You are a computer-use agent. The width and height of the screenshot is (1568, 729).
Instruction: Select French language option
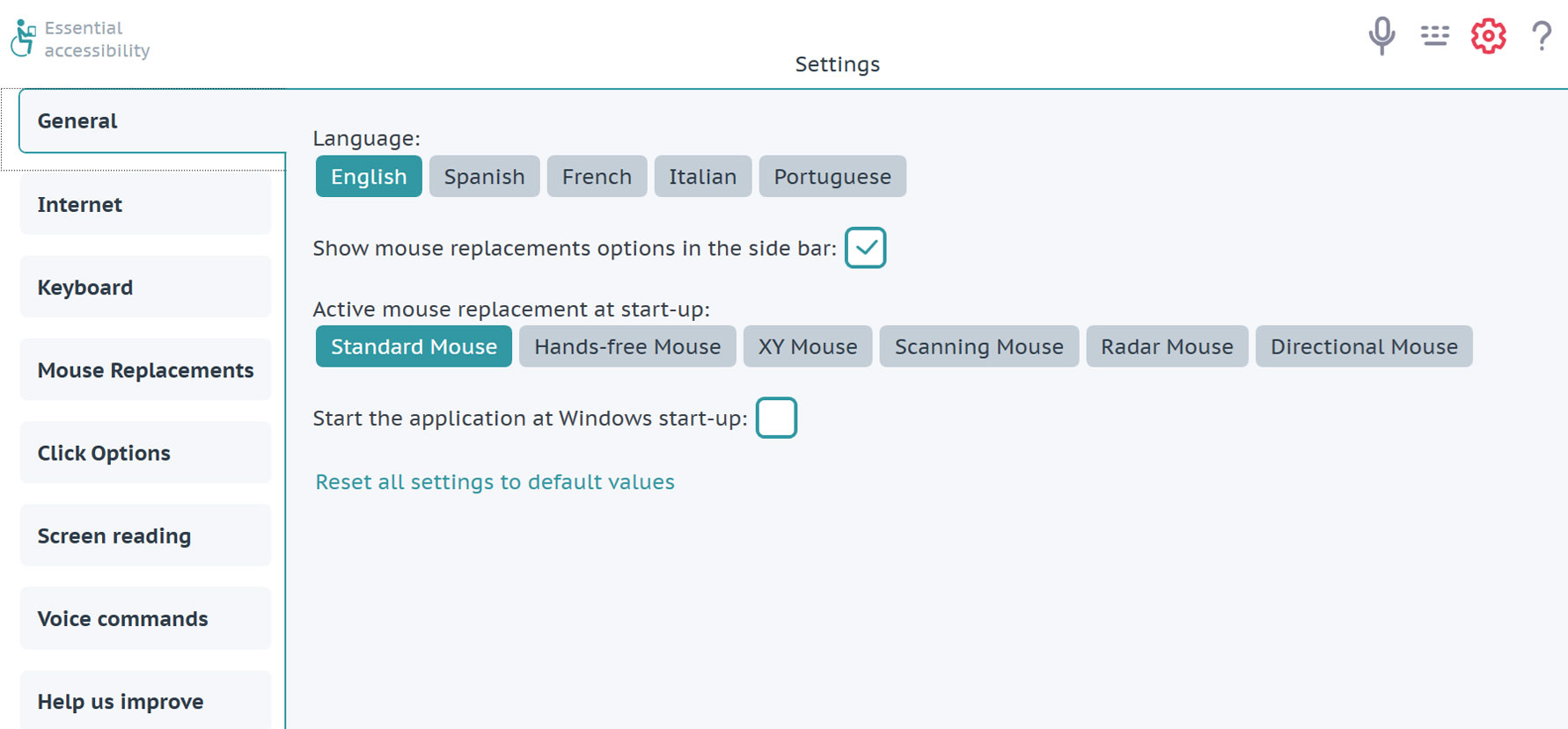click(x=597, y=177)
